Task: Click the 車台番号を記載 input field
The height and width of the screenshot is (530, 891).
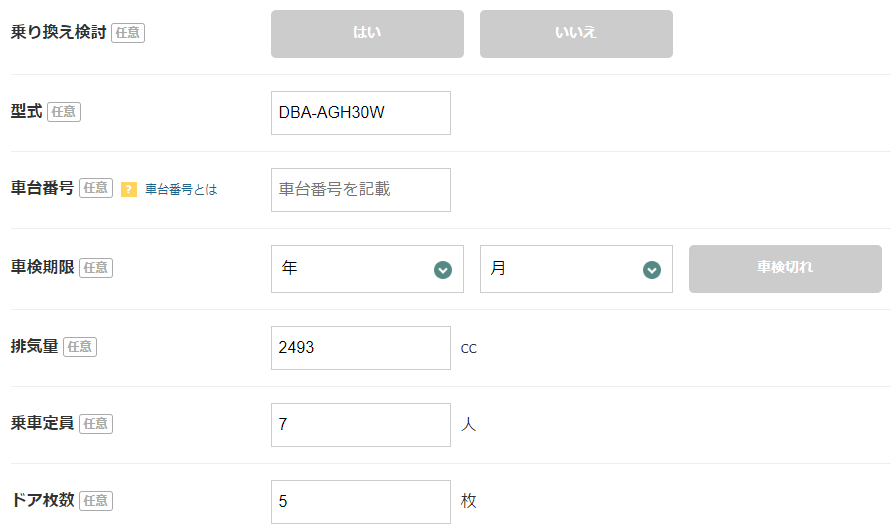Action: [x=360, y=190]
